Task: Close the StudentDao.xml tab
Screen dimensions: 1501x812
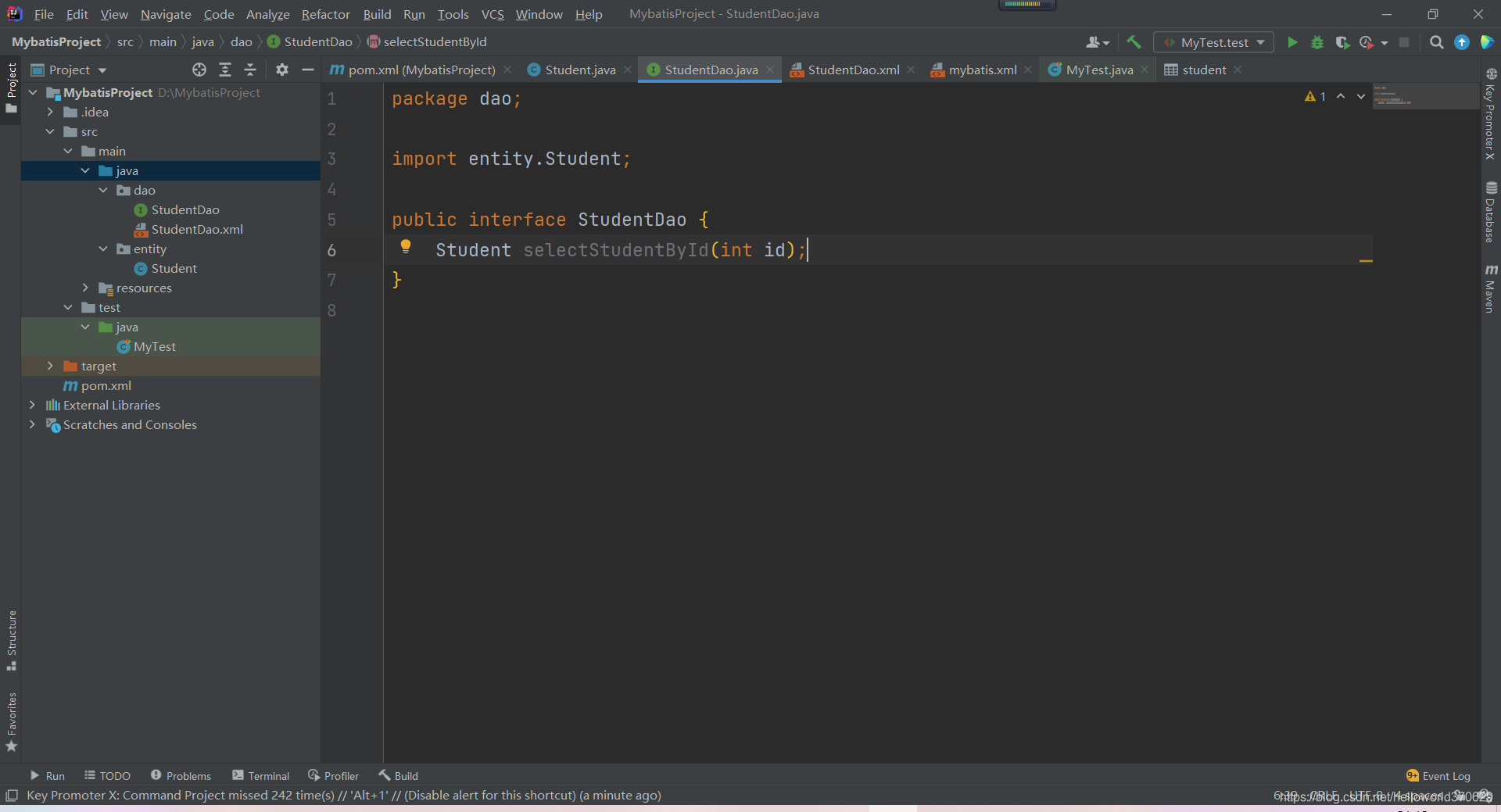Action: pos(911,70)
